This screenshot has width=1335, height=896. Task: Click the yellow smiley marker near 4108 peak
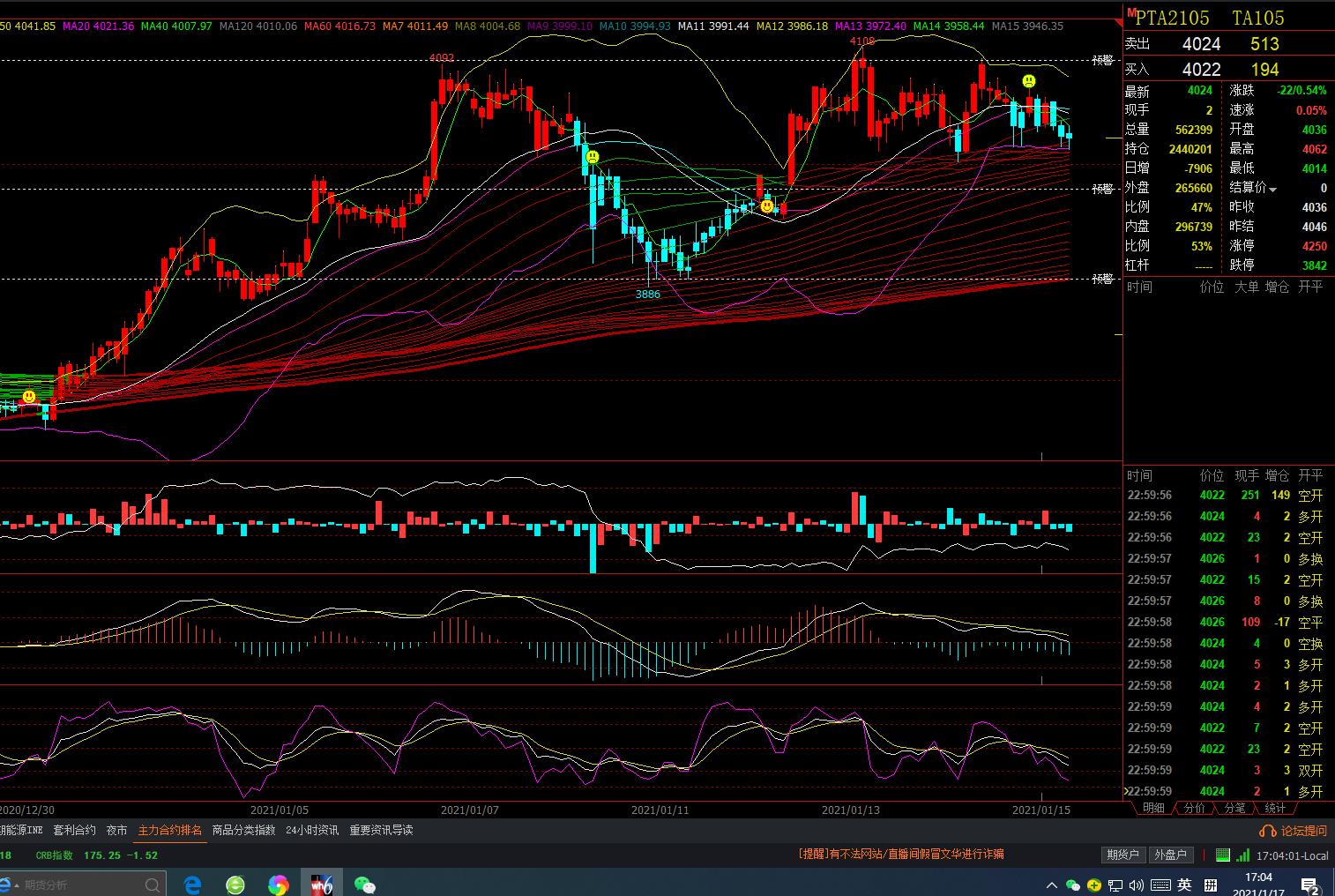click(1028, 81)
